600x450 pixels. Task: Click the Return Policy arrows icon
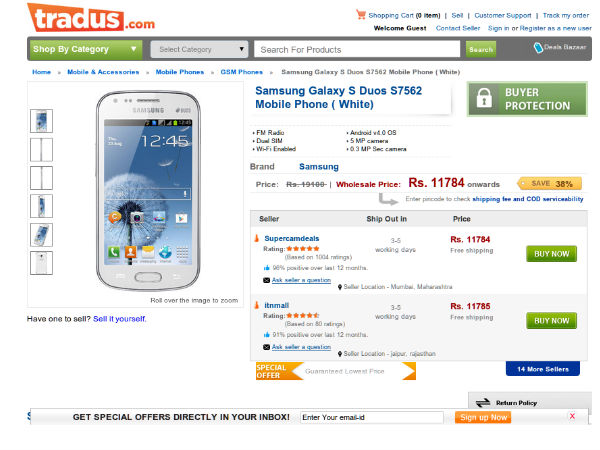[x=483, y=402]
